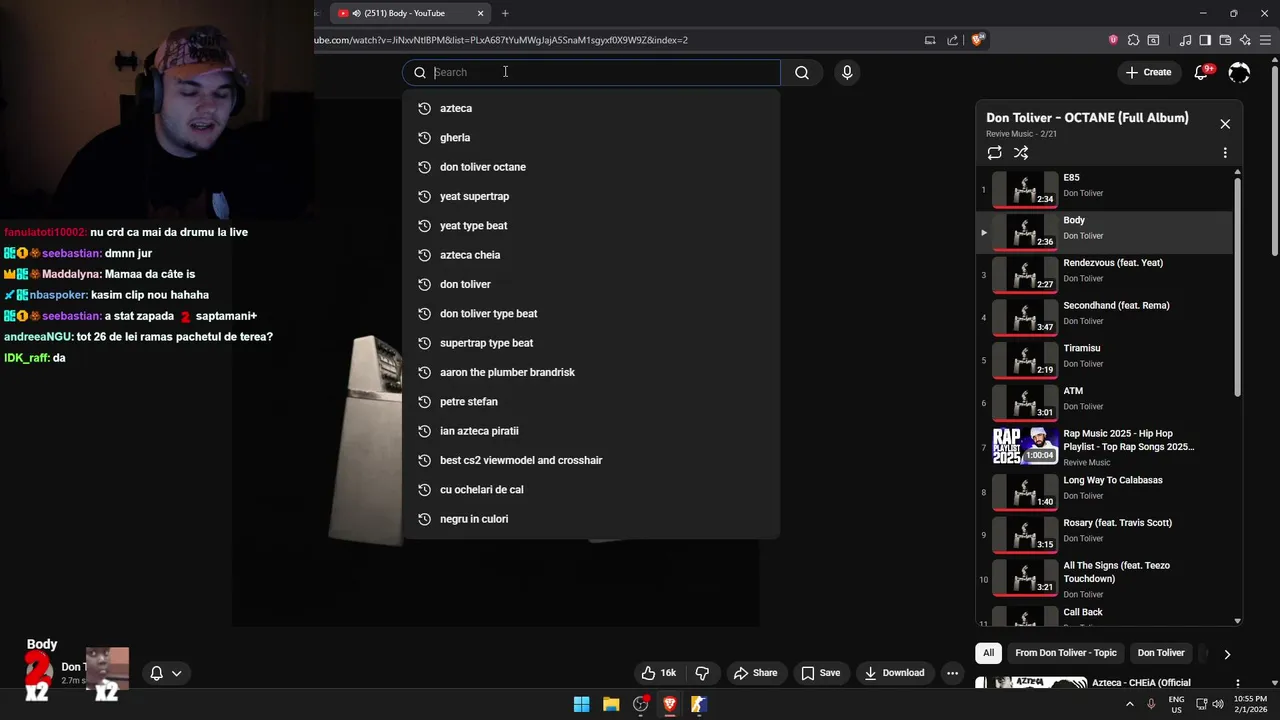Select search suggestion 'gherla'
1280x720 pixels.
click(x=591, y=137)
